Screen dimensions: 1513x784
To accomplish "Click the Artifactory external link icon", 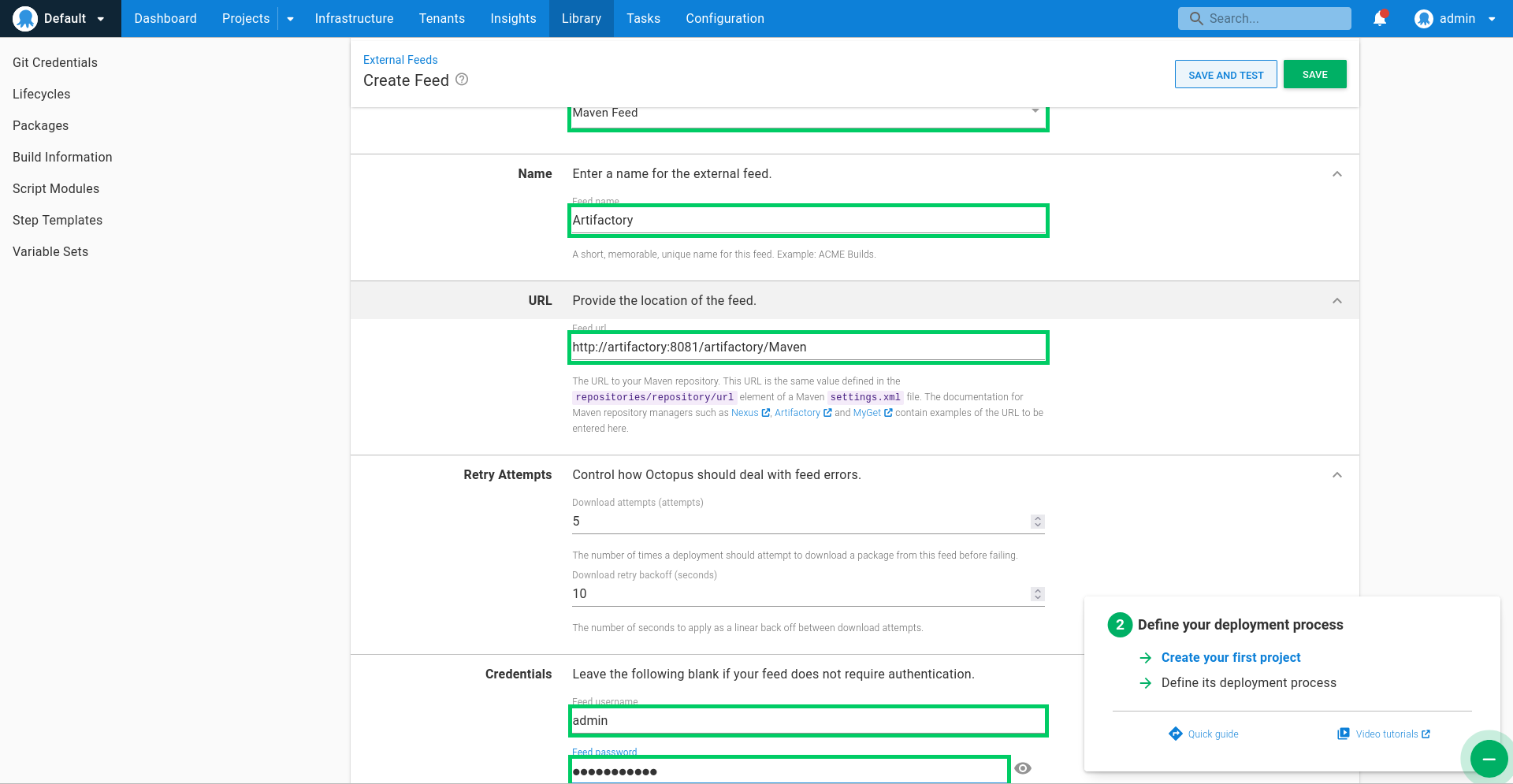I will pyautogui.click(x=827, y=413).
